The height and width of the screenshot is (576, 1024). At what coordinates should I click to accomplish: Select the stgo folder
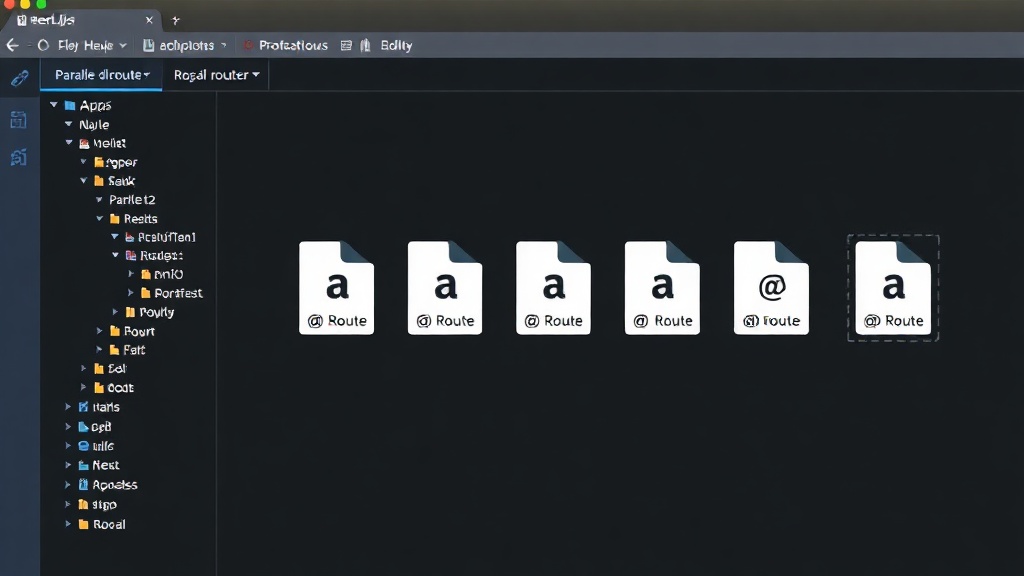[x=97, y=504]
